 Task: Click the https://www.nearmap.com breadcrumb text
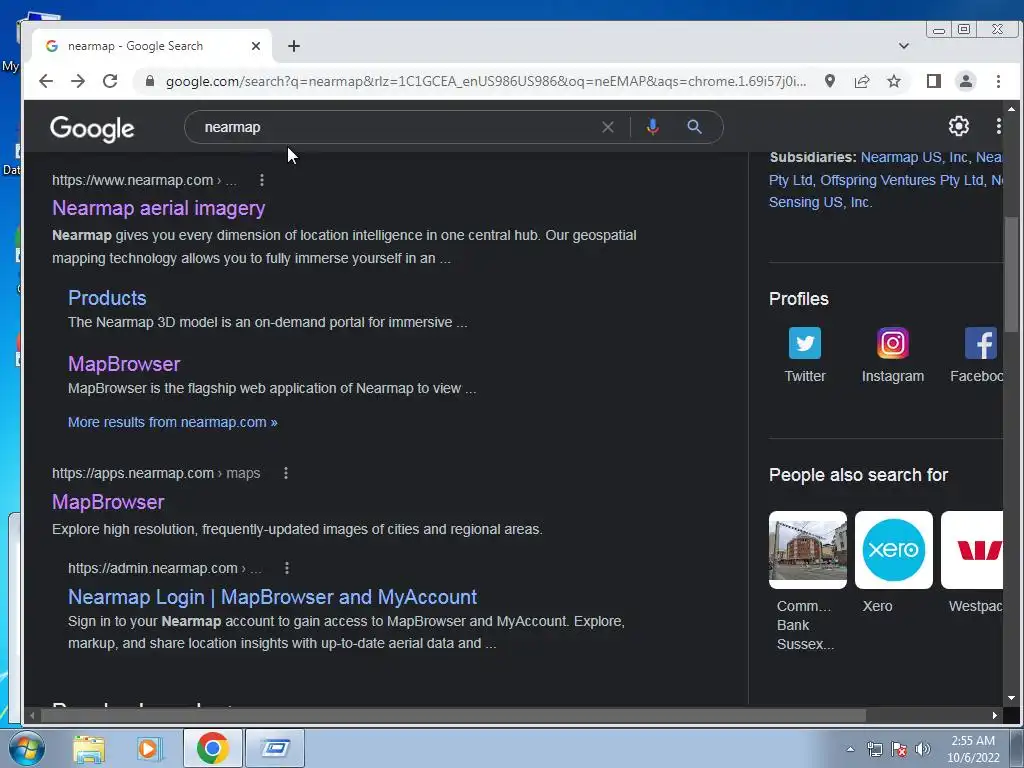click(133, 180)
